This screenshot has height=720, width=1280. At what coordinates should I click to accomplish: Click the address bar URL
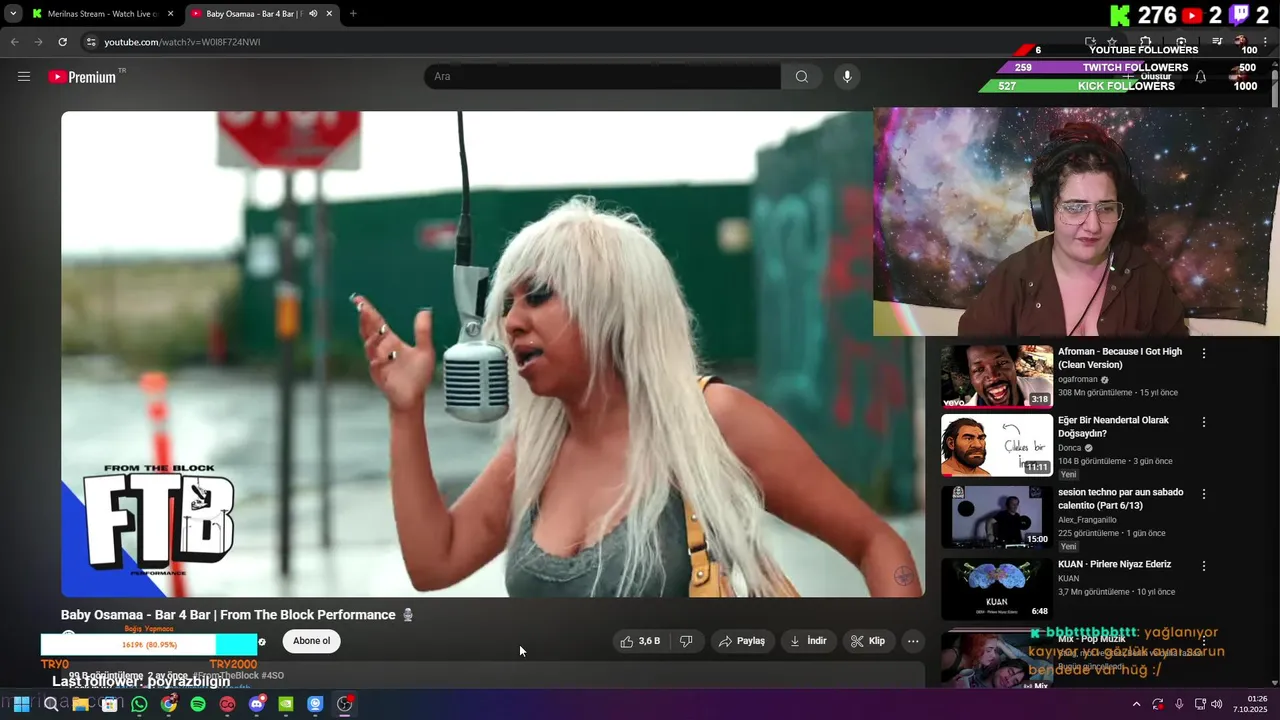click(x=182, y=42)
